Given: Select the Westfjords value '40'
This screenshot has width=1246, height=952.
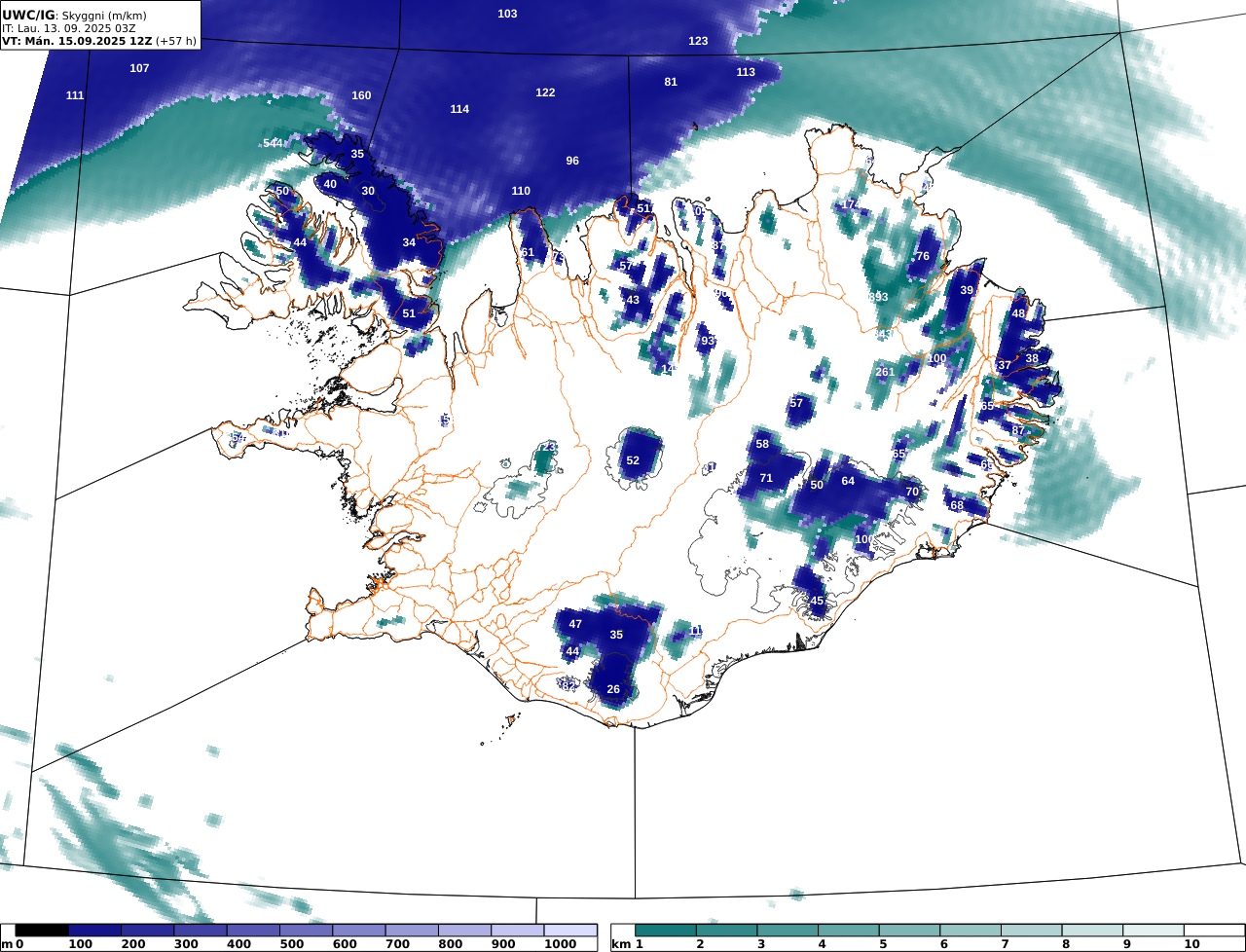Looking at the screenshot, I should (x=330, y=184).
